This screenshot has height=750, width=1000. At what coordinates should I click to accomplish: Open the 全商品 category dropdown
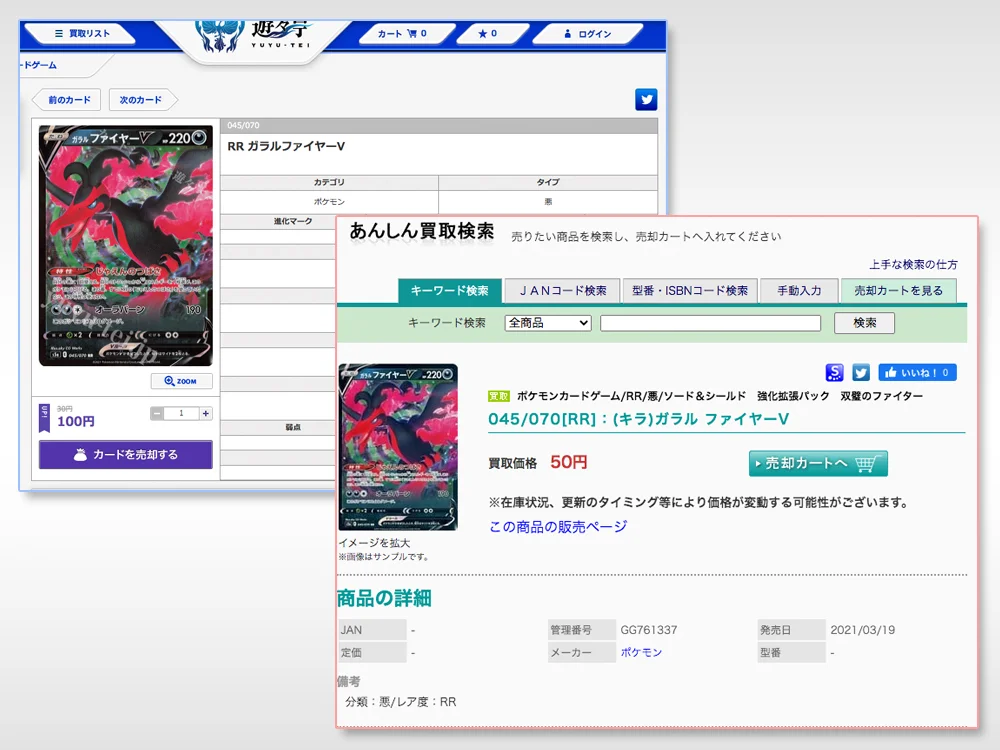coord(548,323)
